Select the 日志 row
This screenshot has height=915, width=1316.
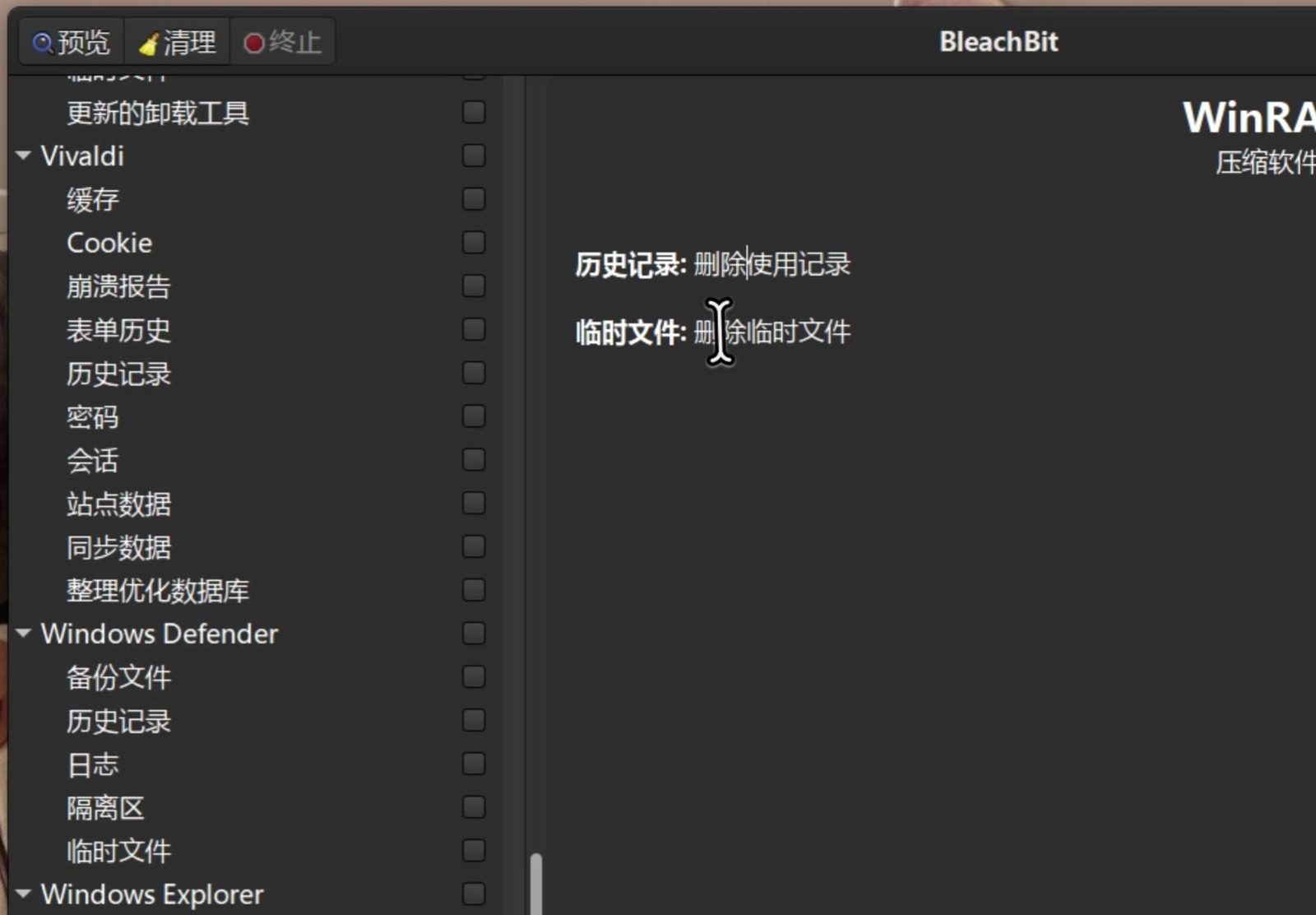pos(93,764)
